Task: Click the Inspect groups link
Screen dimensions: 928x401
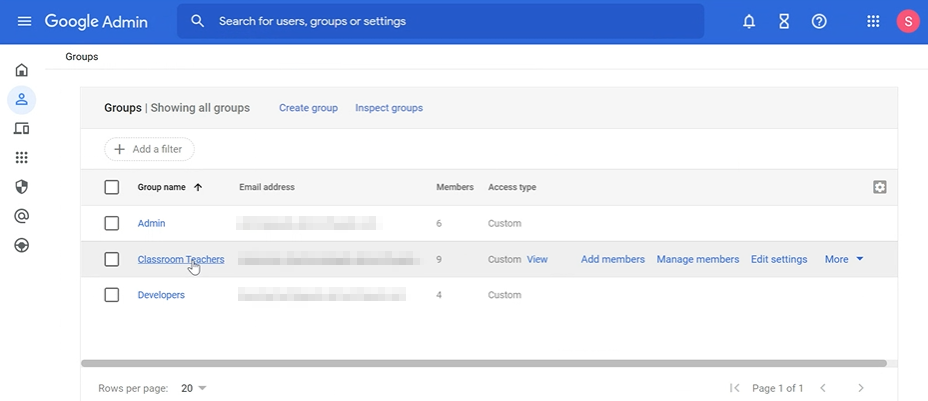Action: coord(389,108)
